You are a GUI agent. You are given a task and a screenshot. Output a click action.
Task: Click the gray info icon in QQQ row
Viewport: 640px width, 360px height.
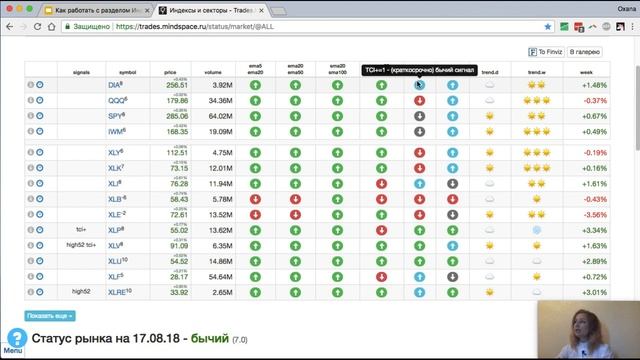click(x=31, y=100)
